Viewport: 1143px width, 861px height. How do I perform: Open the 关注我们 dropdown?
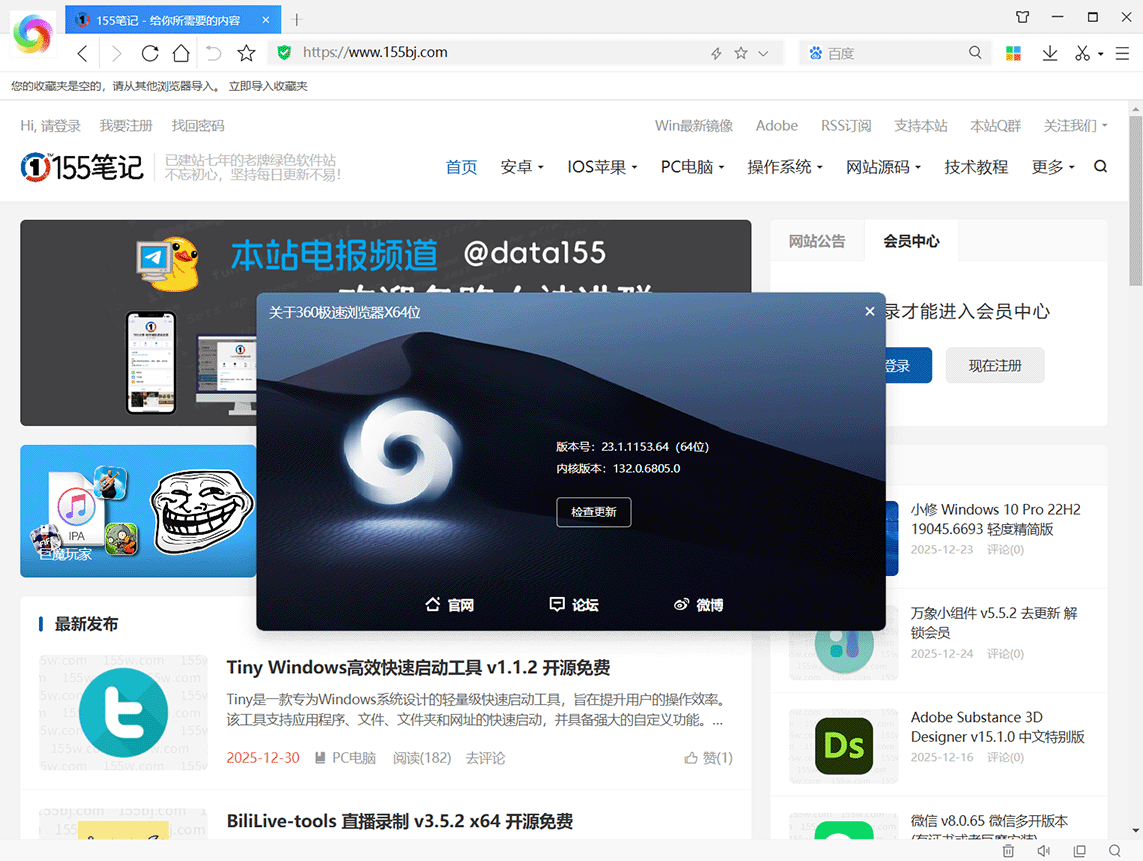[x=1075, y=125]
